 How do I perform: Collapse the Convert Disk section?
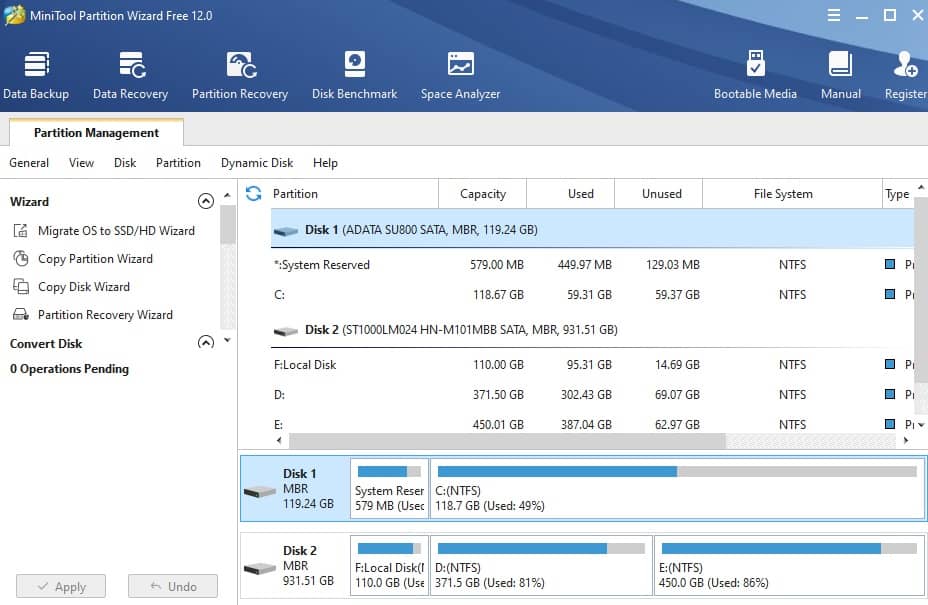(x=205, y=343)
